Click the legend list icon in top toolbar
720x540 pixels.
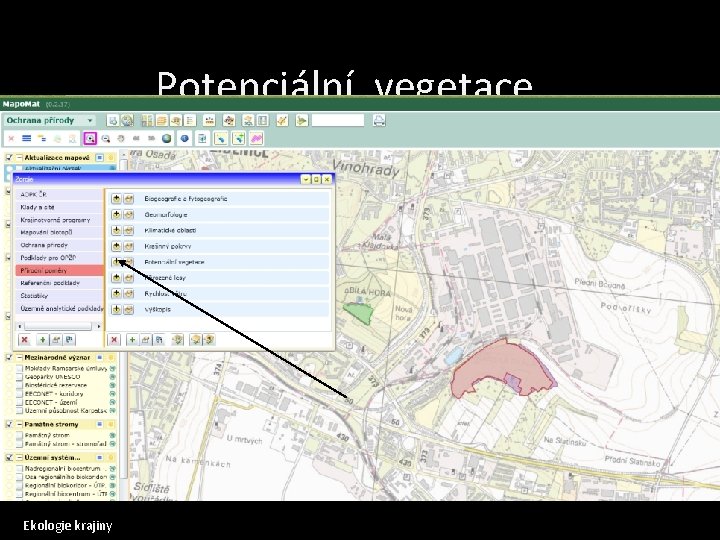190,120
